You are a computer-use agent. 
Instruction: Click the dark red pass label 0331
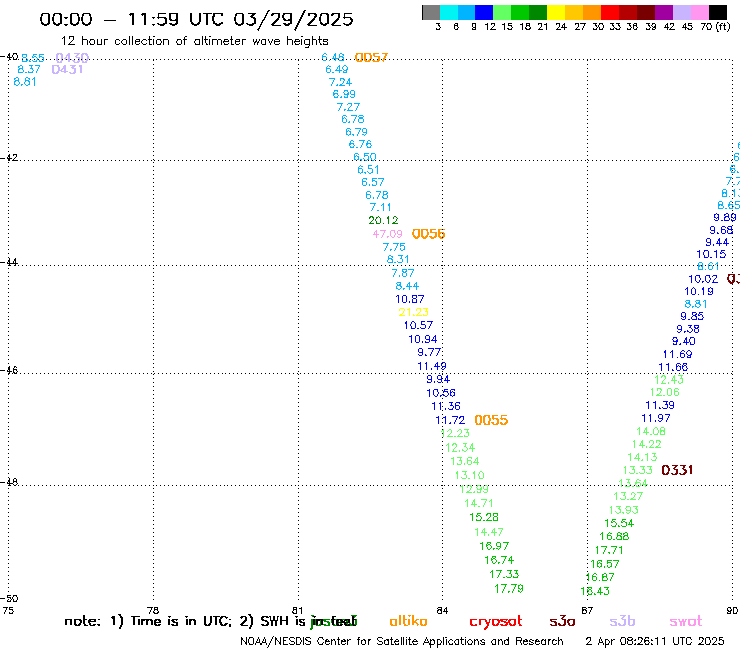coord(677,470)
